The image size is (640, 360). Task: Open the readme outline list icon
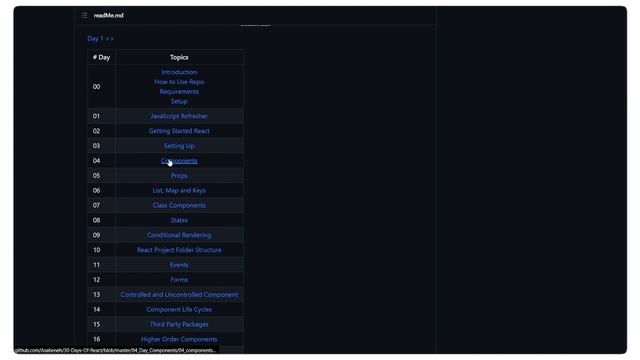tap(84, 16)
